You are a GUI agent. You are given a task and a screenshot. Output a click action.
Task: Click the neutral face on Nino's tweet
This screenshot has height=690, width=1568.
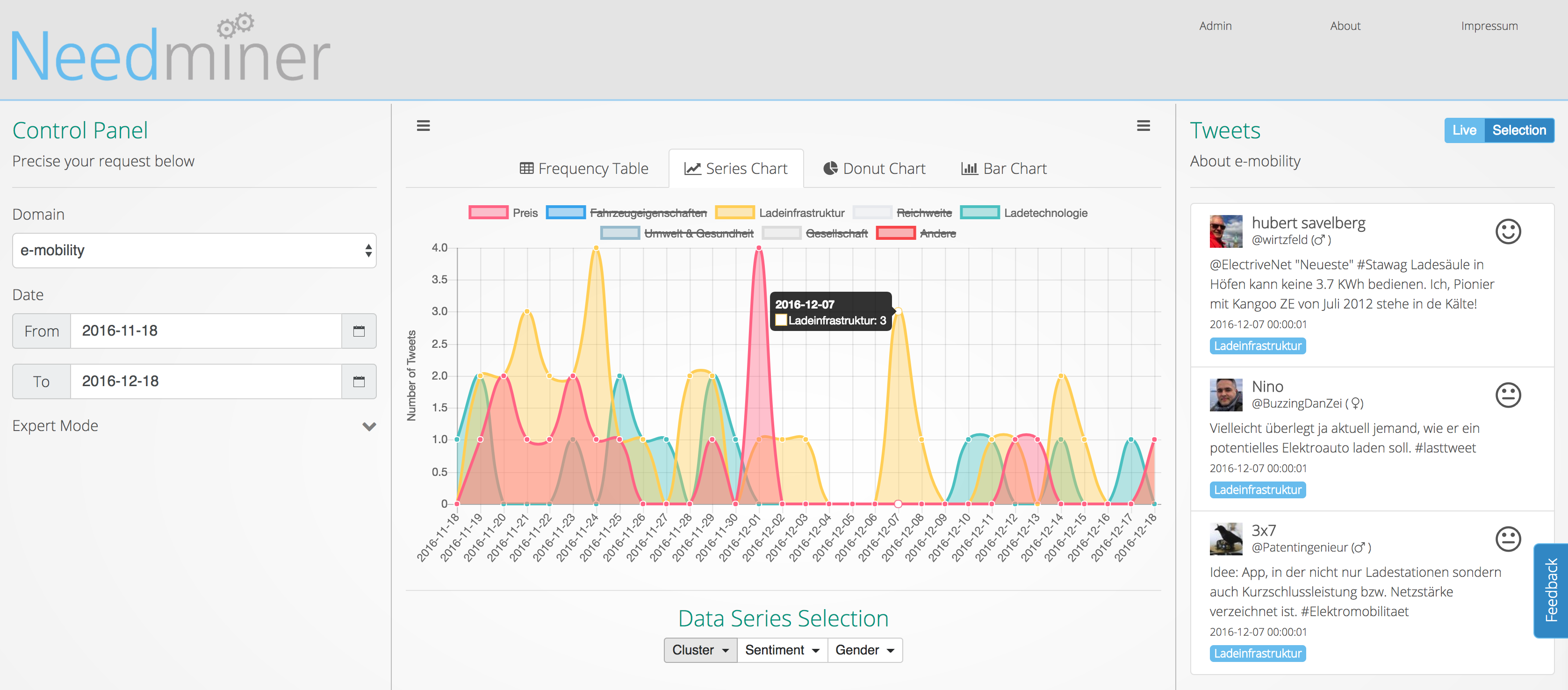[1508, 395]
